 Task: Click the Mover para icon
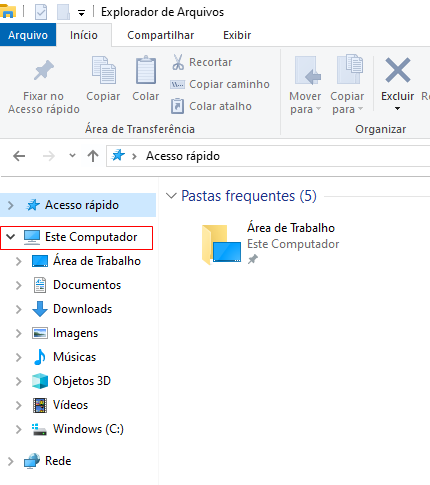(x=307, y=70)
